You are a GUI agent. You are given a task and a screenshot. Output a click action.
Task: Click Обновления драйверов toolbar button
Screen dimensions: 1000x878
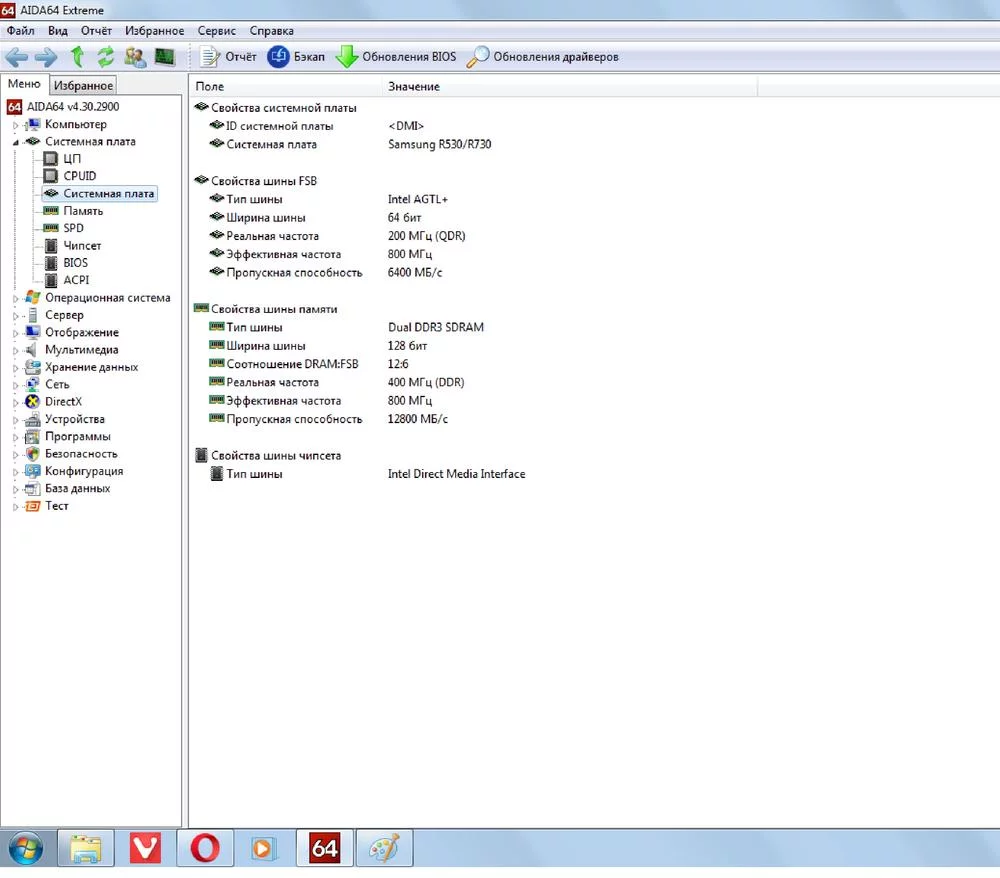coord(544,57)
